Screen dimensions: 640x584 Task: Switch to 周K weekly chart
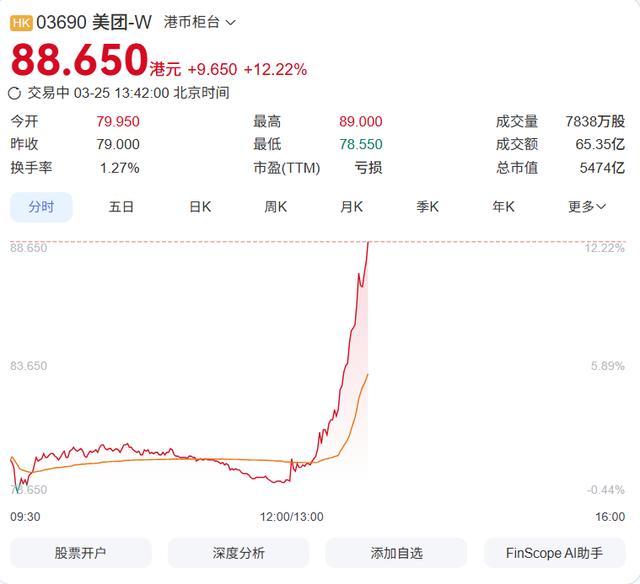point(275,207)
